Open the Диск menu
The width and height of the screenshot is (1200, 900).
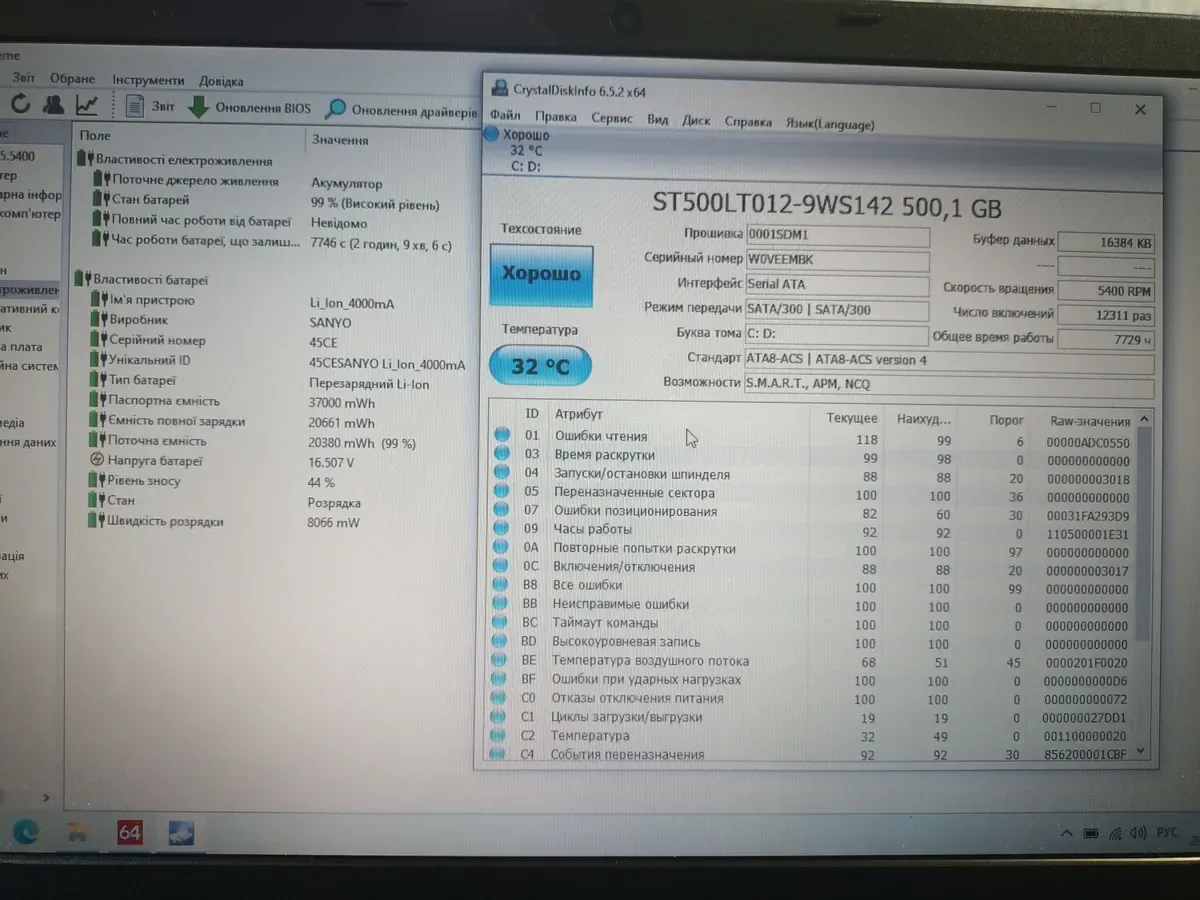(696, 121)
